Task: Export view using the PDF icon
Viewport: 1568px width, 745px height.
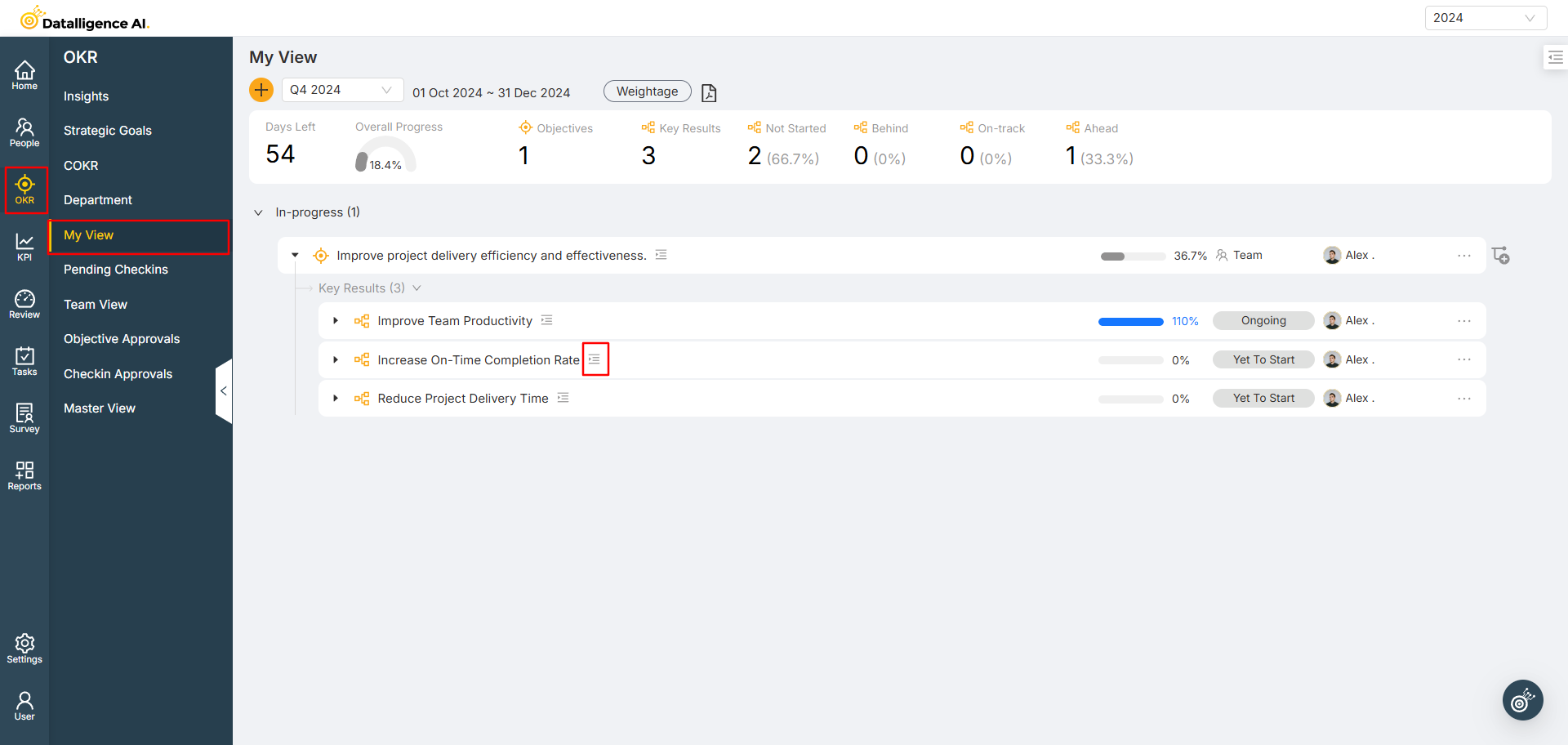Action: [709, 93]
